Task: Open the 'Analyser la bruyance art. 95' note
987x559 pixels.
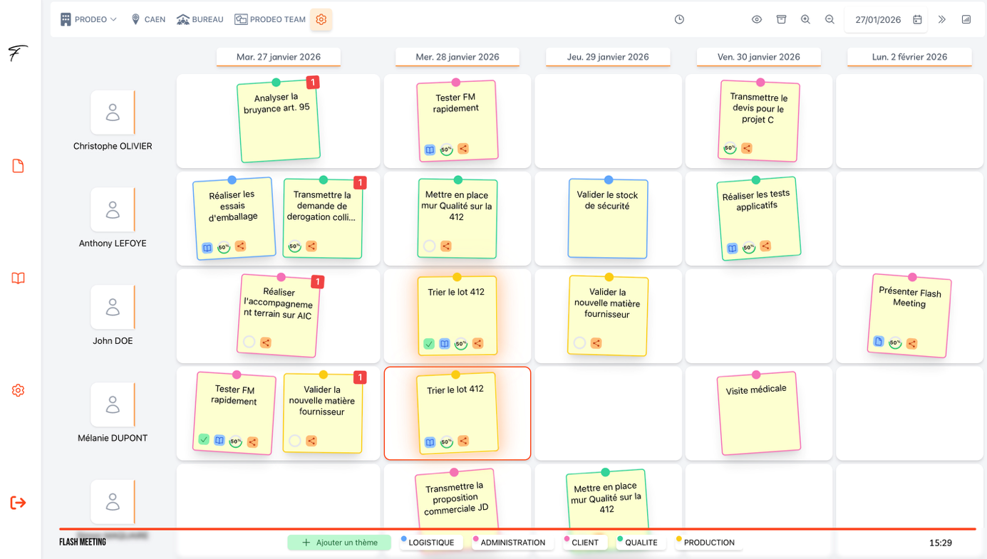Action: point(278,121)
